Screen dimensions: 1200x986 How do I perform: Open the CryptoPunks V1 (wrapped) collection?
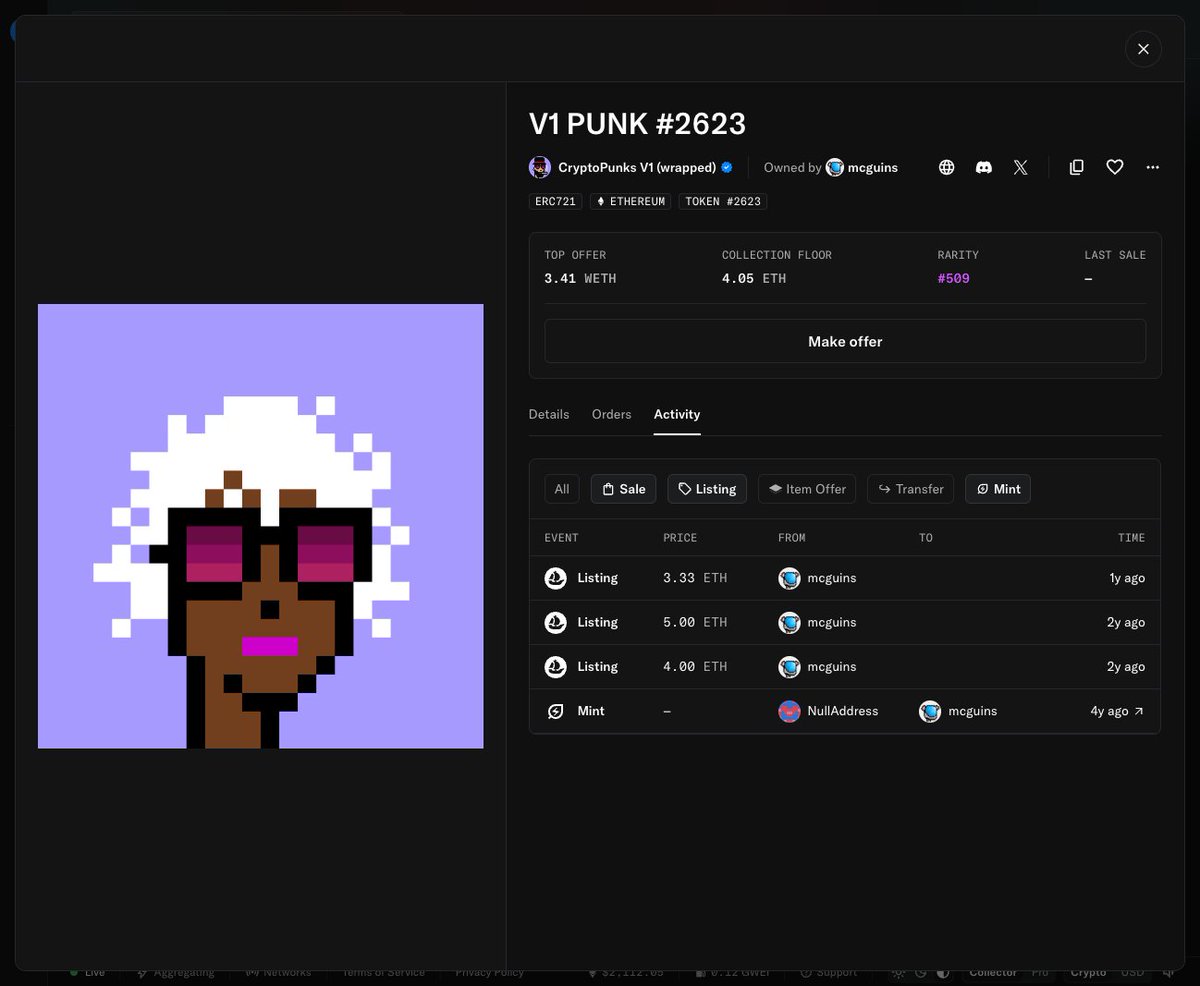pos(637,167)
